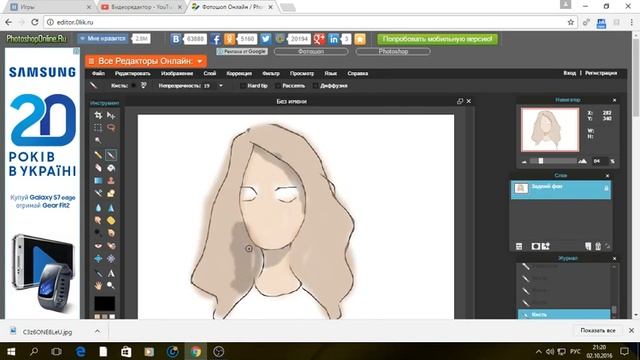Select the Color Replace tool
This screenshot has height=360, width=640.
tap(98, 193)
